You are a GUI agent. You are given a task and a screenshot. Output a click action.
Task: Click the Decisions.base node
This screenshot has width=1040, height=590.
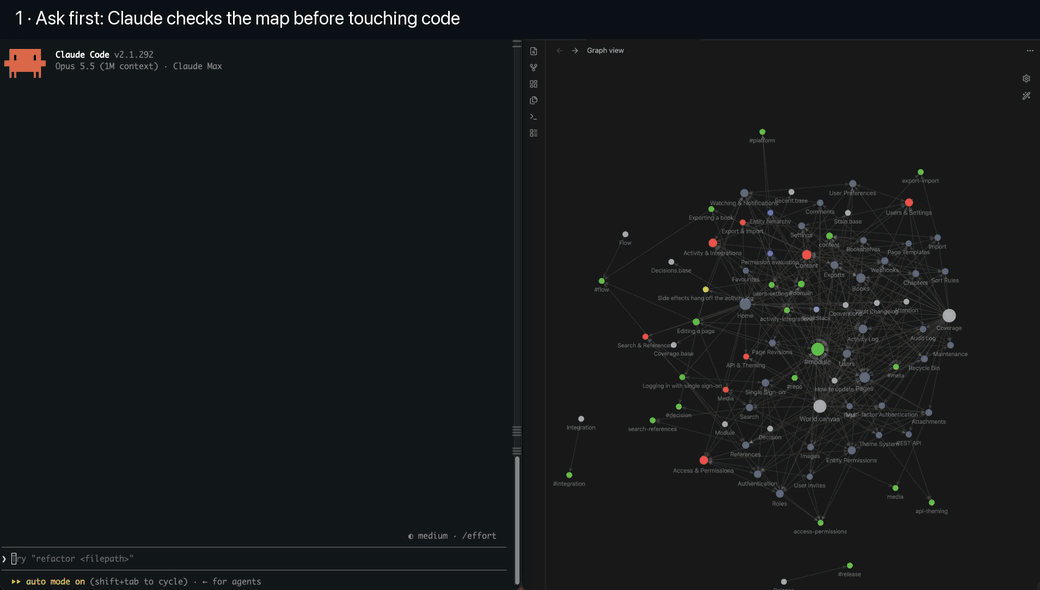click(671, 262)
